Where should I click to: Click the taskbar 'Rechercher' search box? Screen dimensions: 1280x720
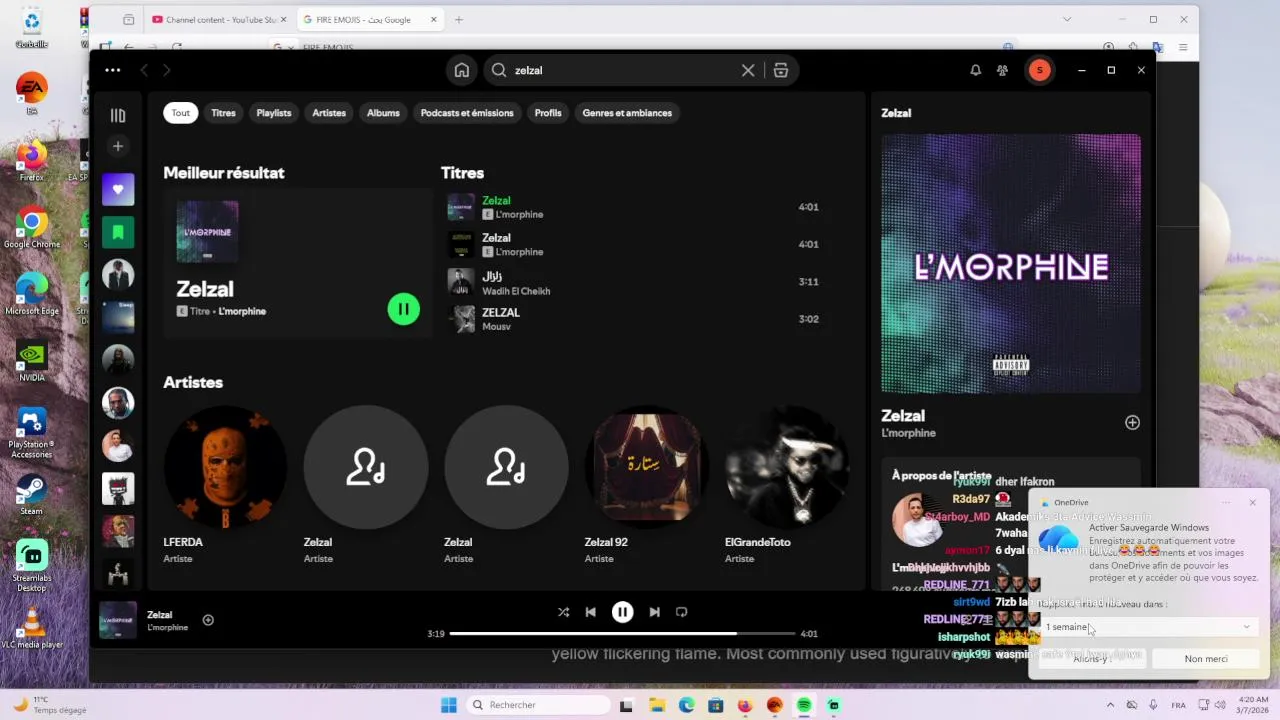pos(539,705)
